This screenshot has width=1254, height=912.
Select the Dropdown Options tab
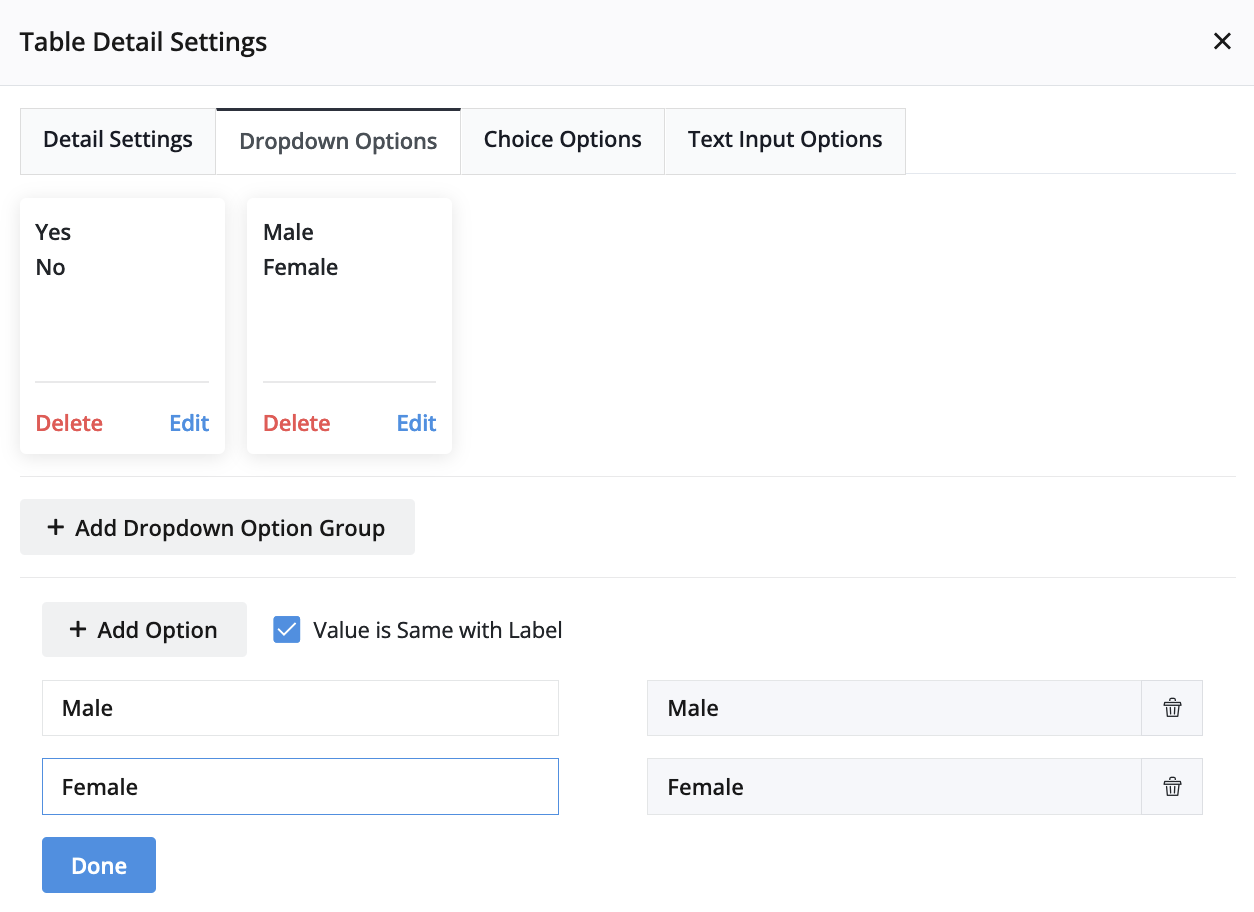338,141
